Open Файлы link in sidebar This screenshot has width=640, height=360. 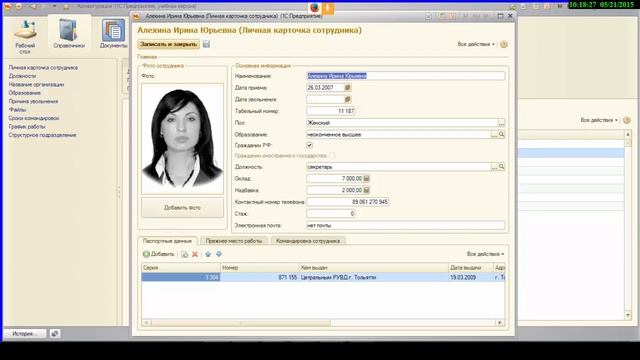pyautogui.click(x=17, y=110)
